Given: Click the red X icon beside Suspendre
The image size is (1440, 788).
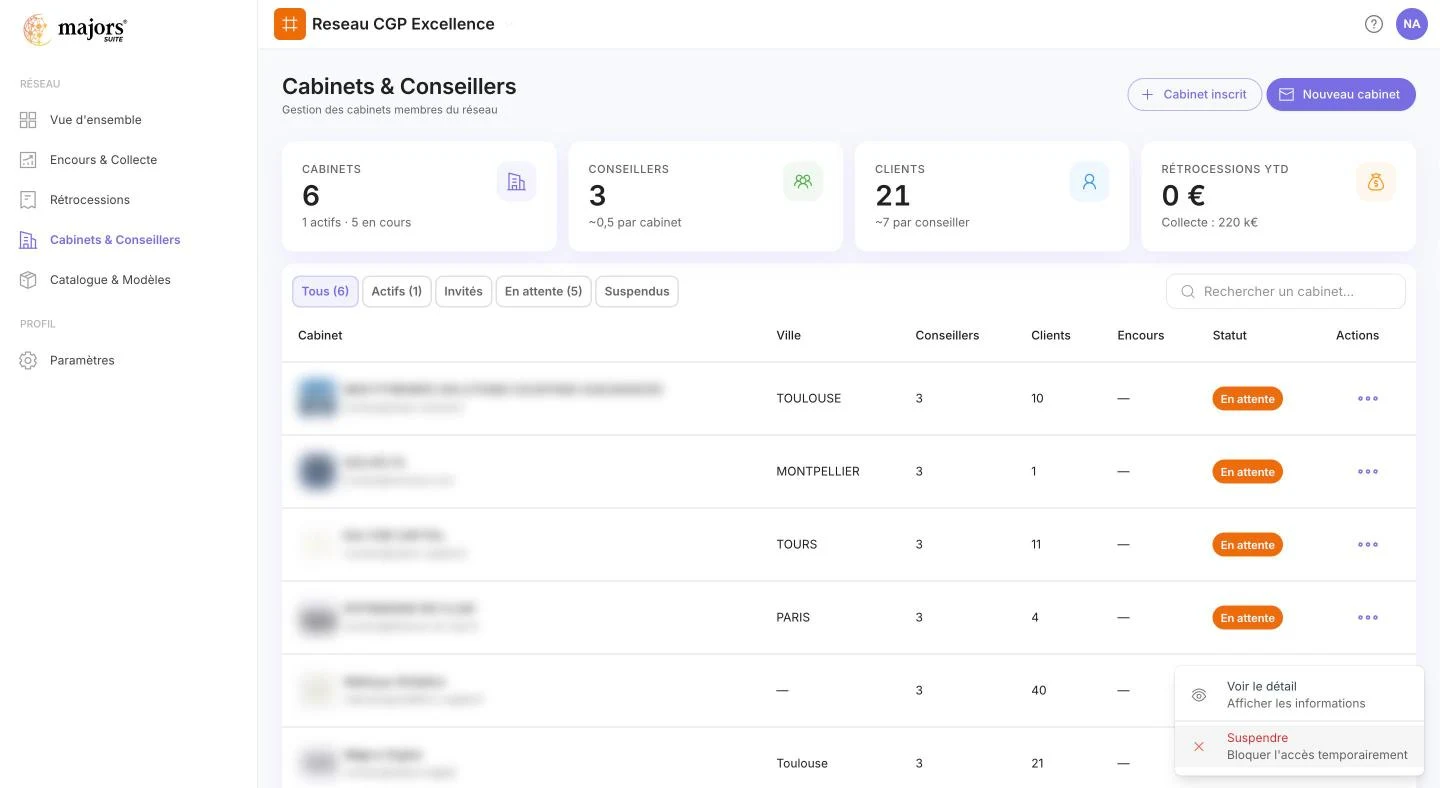Looking at the screenshot, I should (1199, 746).
